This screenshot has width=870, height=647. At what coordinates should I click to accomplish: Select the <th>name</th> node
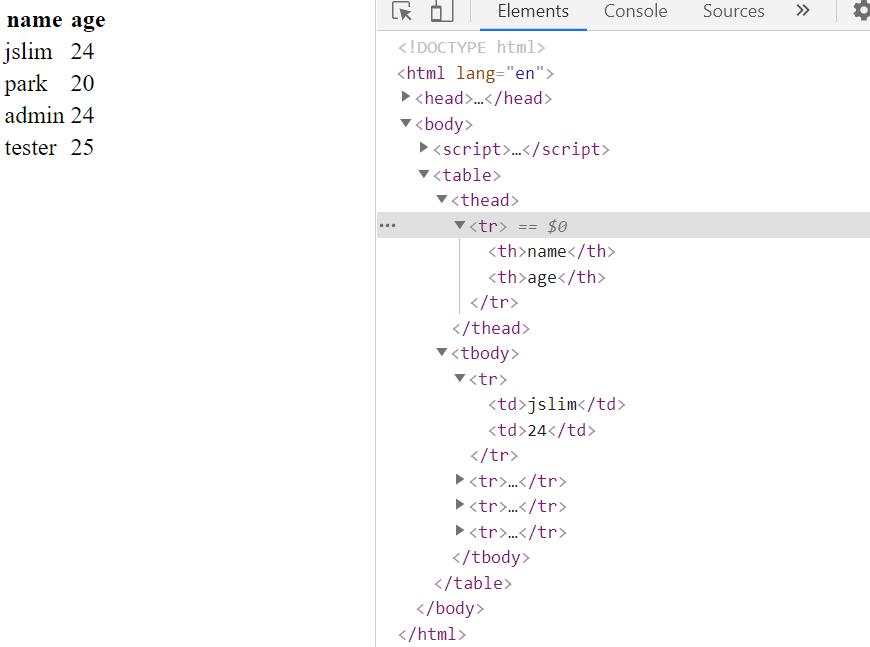[x=552, y=251]
